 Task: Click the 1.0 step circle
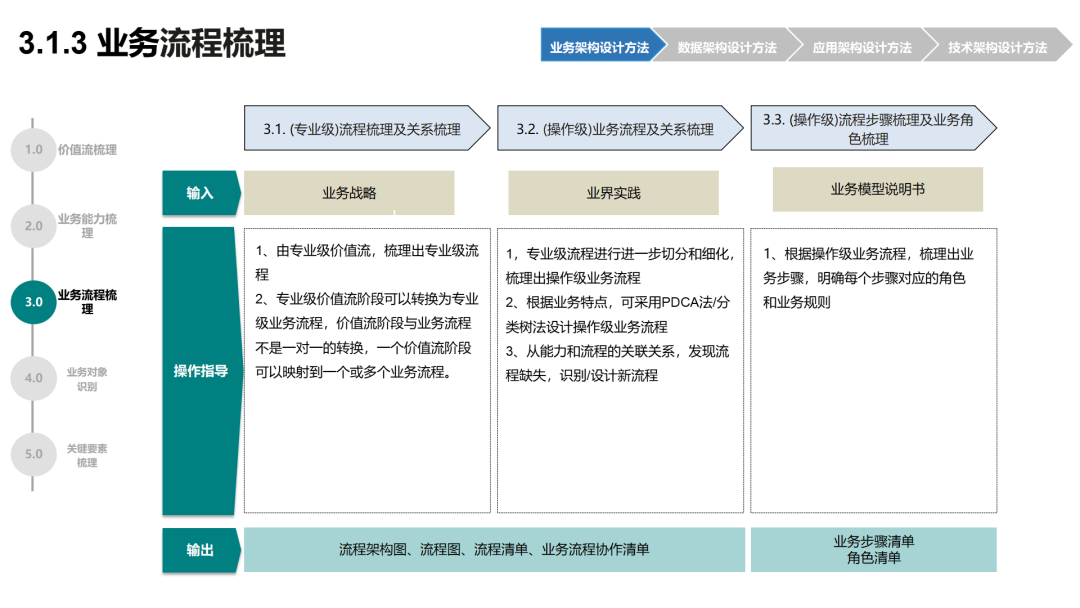[33, 149]
